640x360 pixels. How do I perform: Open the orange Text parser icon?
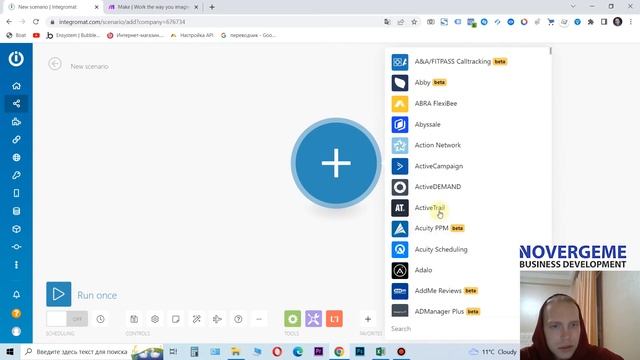(334, 319)
